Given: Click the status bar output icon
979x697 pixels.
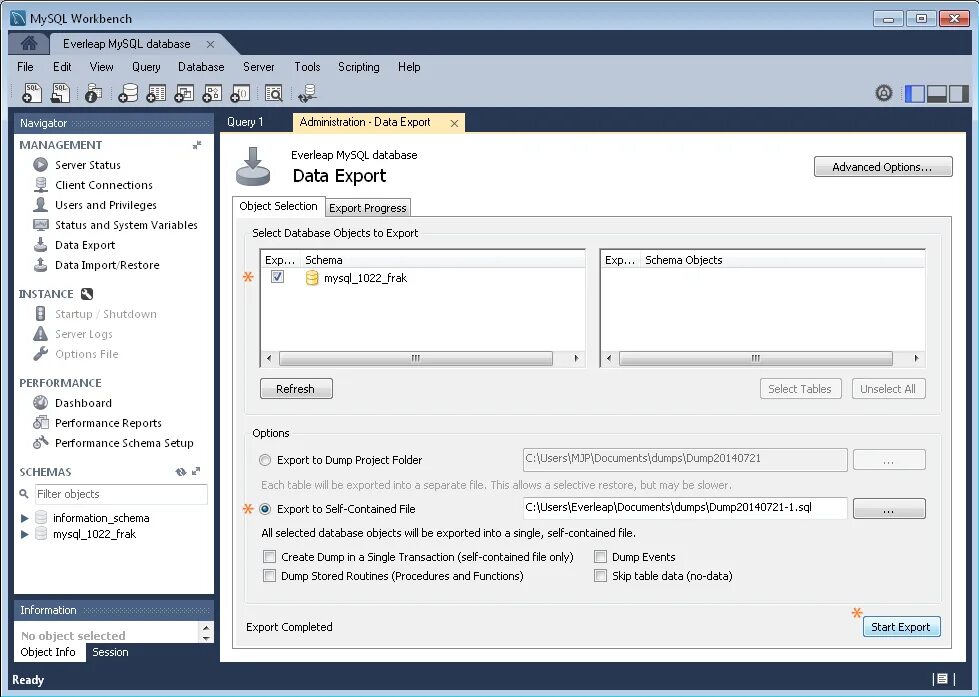Looking at the screenshot, I should (x=943, y=679).
